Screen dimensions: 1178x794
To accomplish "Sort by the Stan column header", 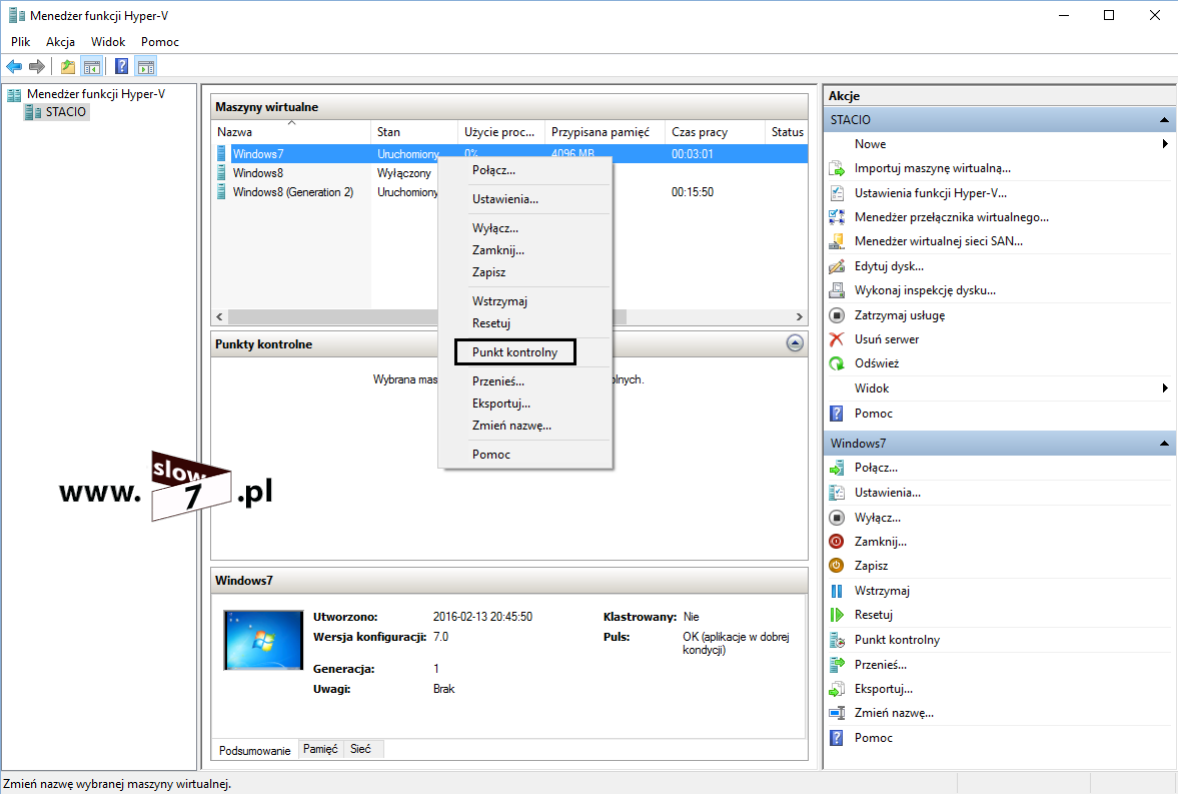I will click(414, 131).
